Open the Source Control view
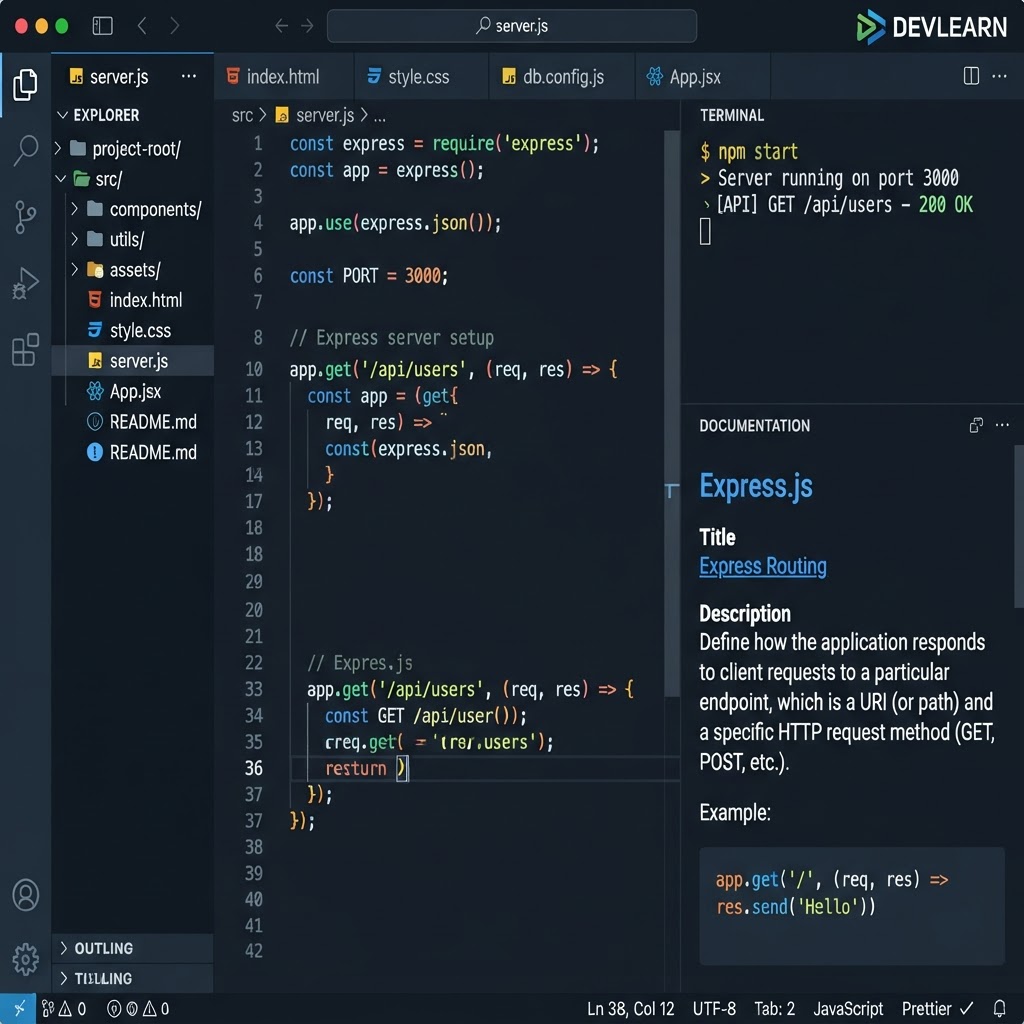 click(25, 217)
